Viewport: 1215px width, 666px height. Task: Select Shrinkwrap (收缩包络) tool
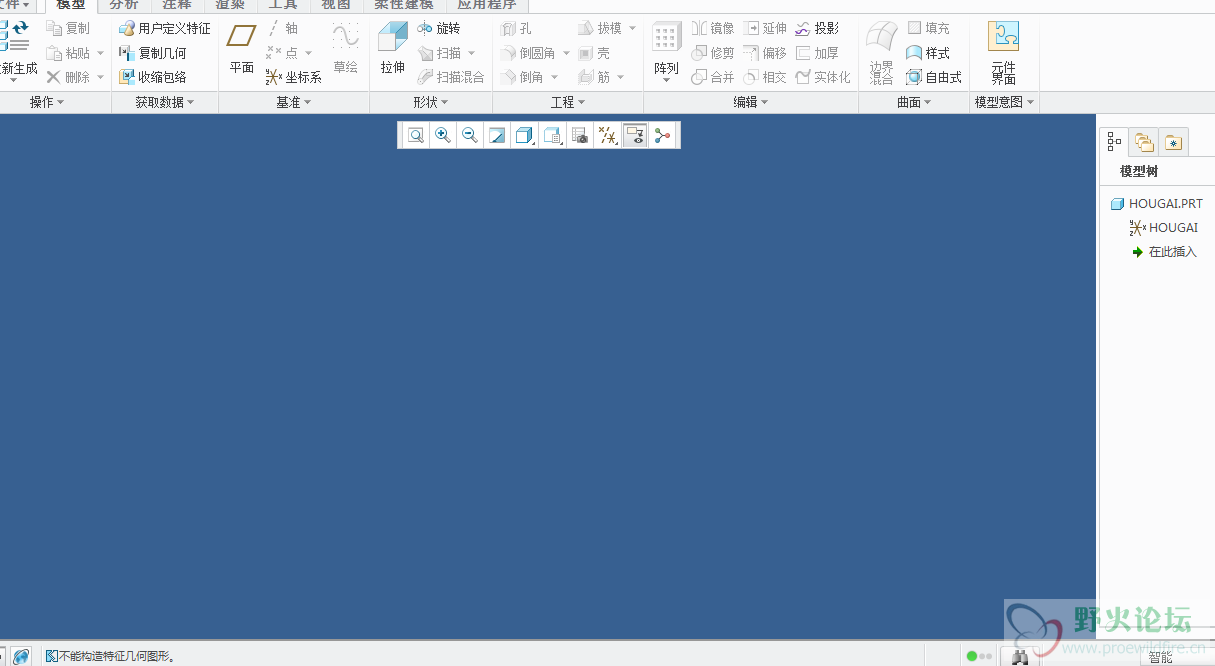click(x=153, y=77)
